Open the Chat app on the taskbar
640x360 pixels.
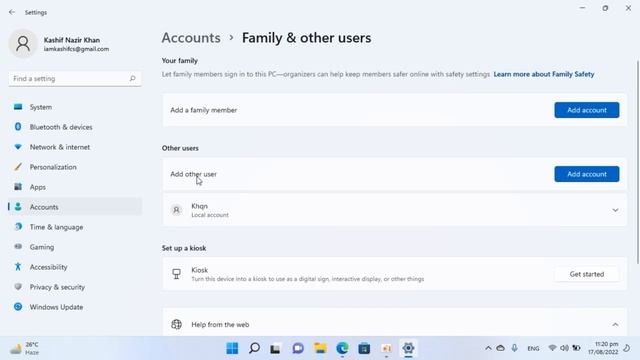point(298,348)
